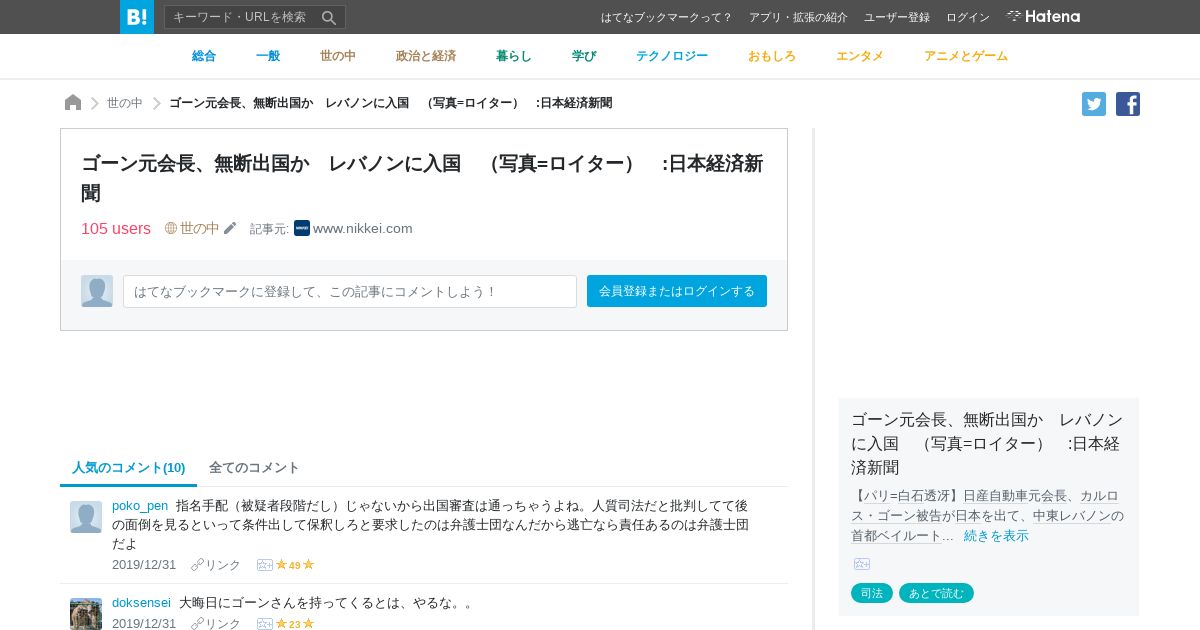This screenshot has height=630, width=1200.
Task: Share the article on Twitter
Action: click(x=1094, y=104)
